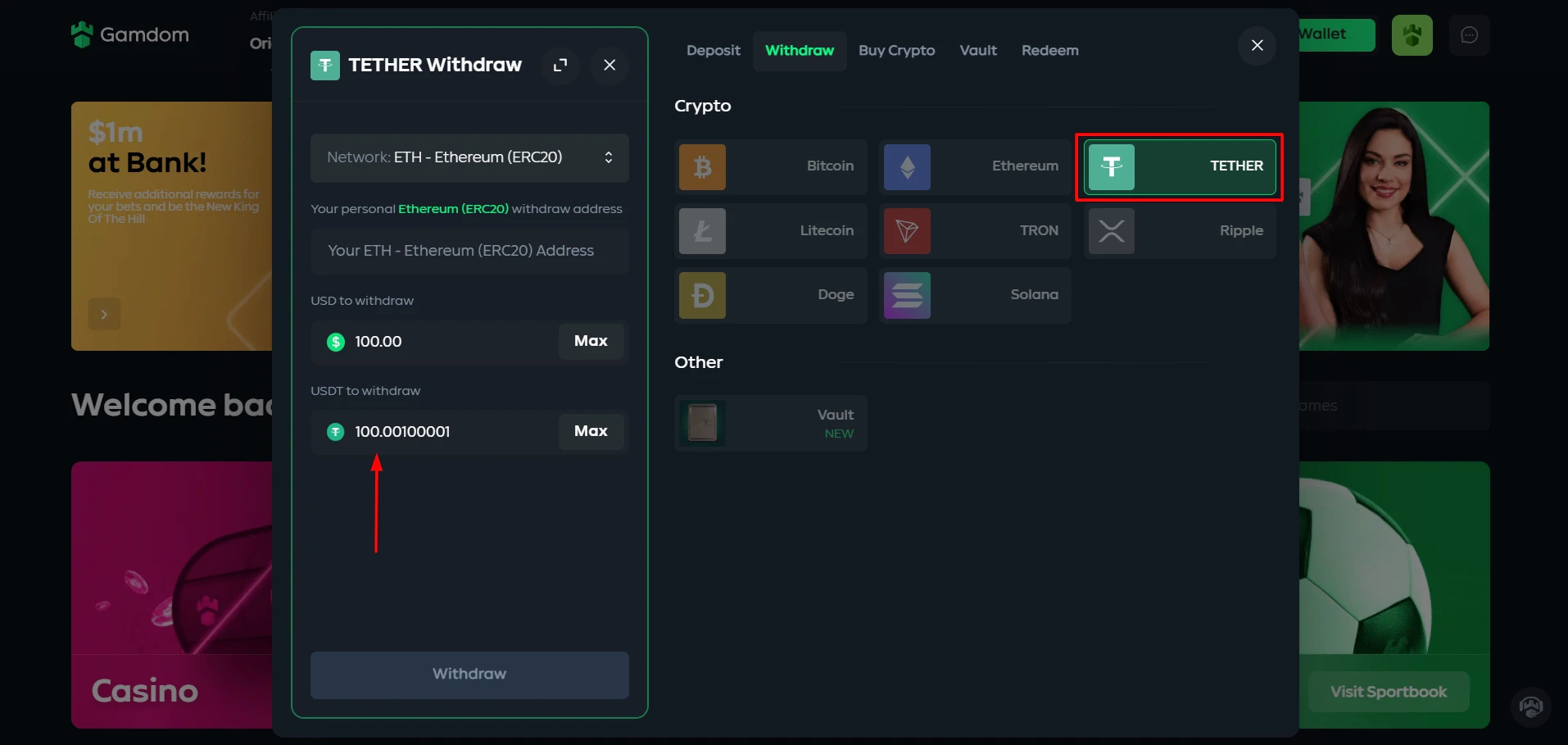This screenshot has height=745, width=1568.
Task: Click the Wallet button in header
Action: [x=1335, y=34]
